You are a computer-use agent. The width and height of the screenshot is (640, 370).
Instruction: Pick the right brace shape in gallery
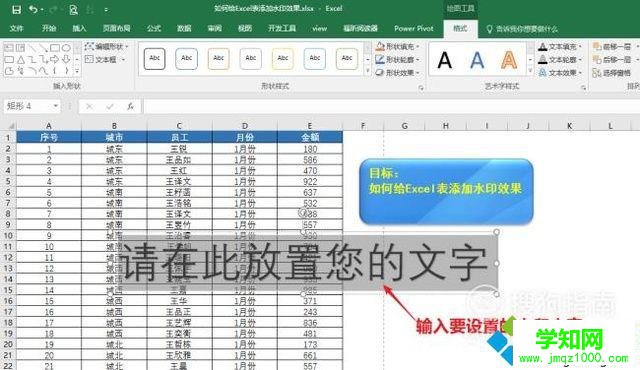[x=66, y=71]
